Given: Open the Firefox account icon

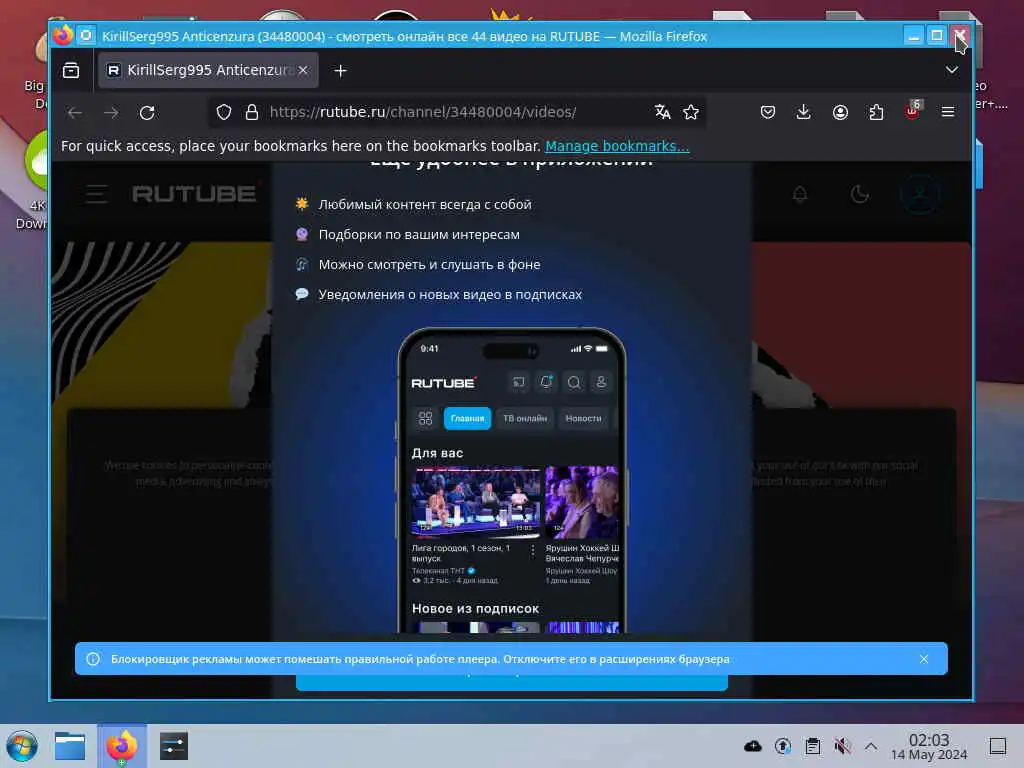Looking at the screenshot, I should click(840, 112).
